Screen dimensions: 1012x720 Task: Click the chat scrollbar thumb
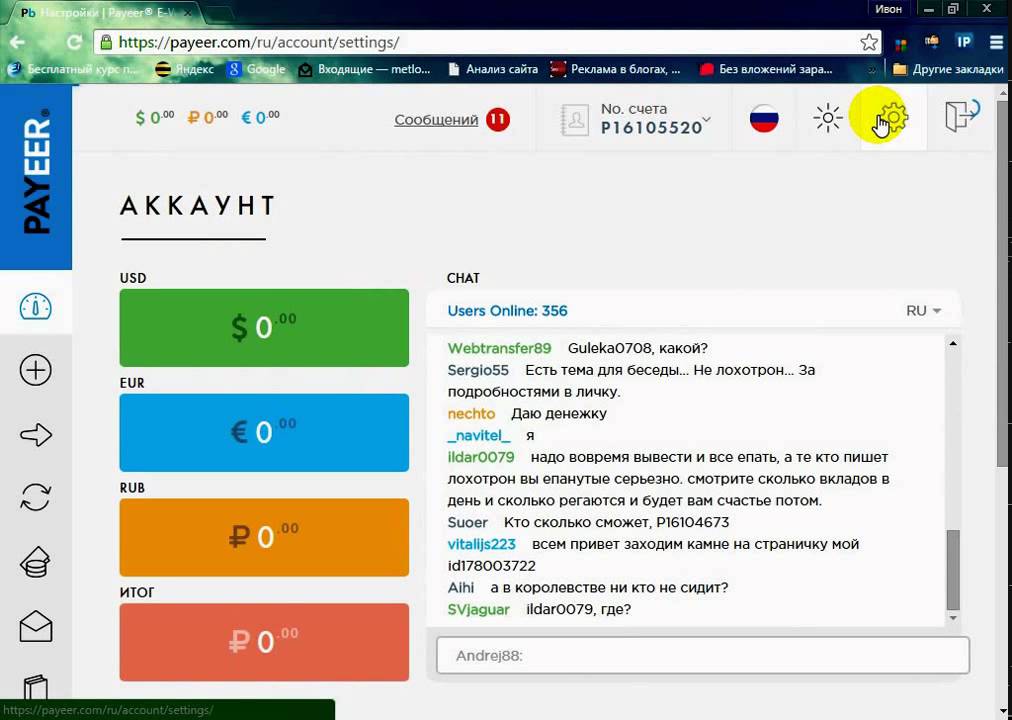click(x=953, y=570)
